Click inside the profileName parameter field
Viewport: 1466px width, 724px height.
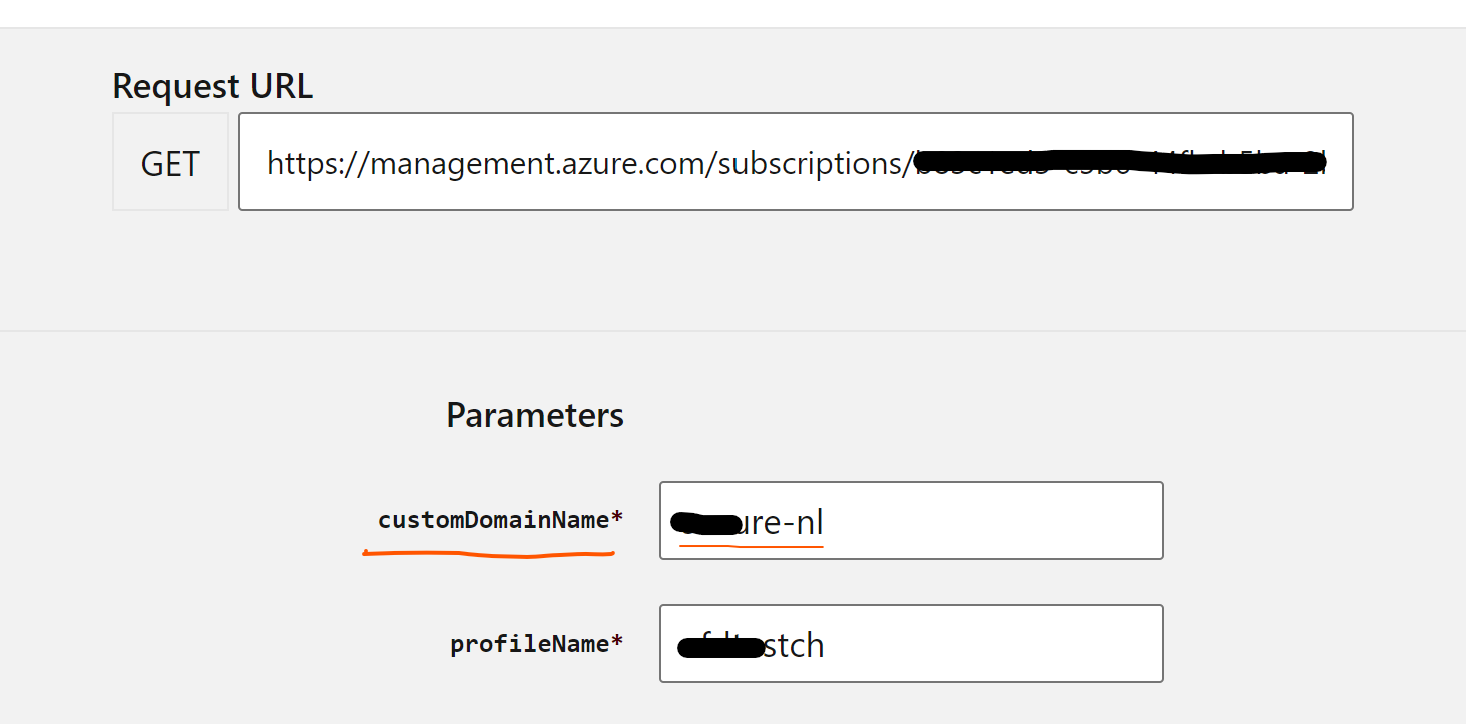(910, 643)
